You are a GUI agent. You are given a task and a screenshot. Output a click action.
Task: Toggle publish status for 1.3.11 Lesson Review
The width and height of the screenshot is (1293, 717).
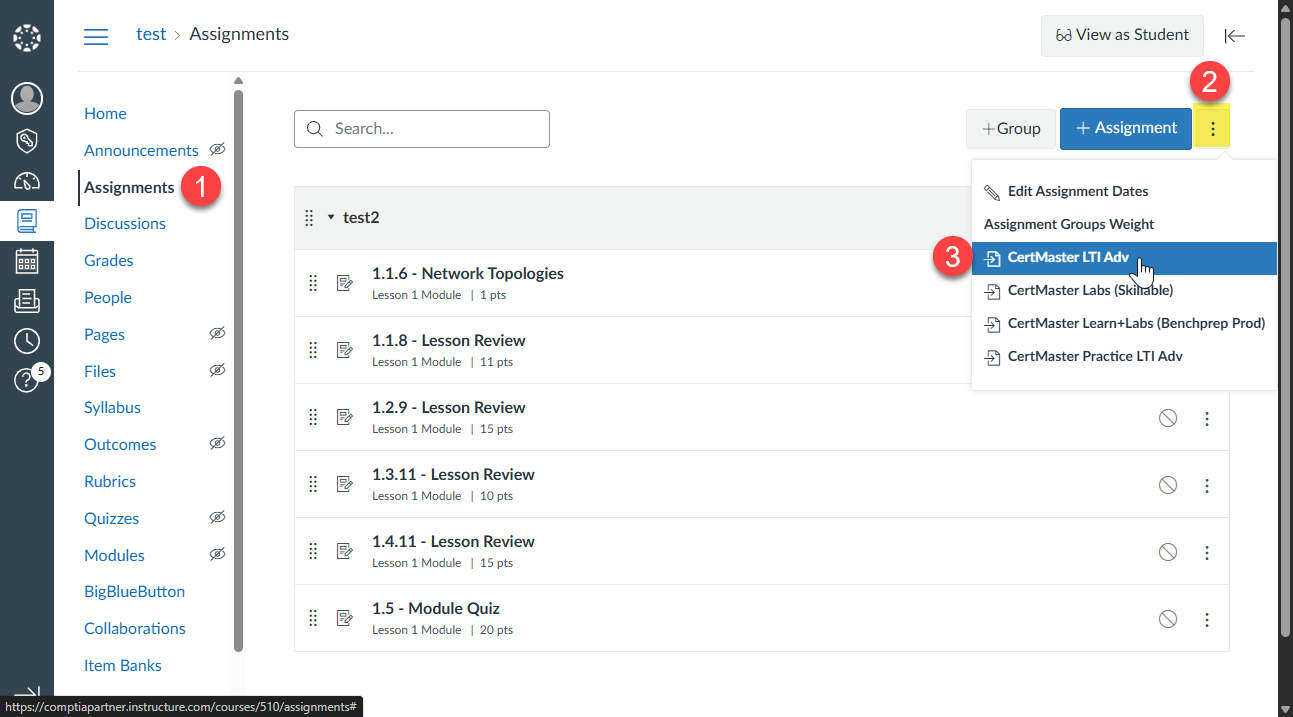(1167, 485)
